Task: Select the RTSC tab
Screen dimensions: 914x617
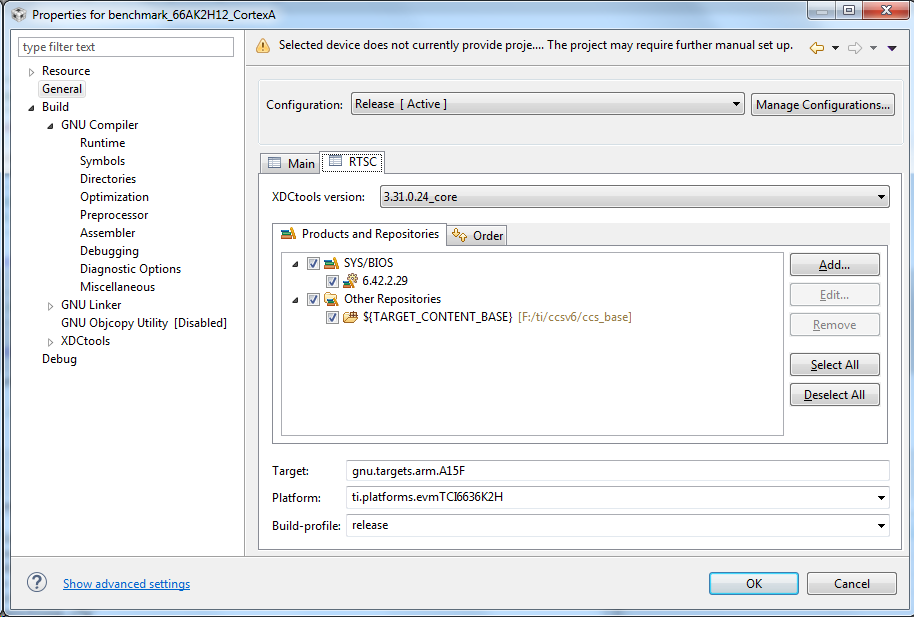Action: [x=352, y=162]
